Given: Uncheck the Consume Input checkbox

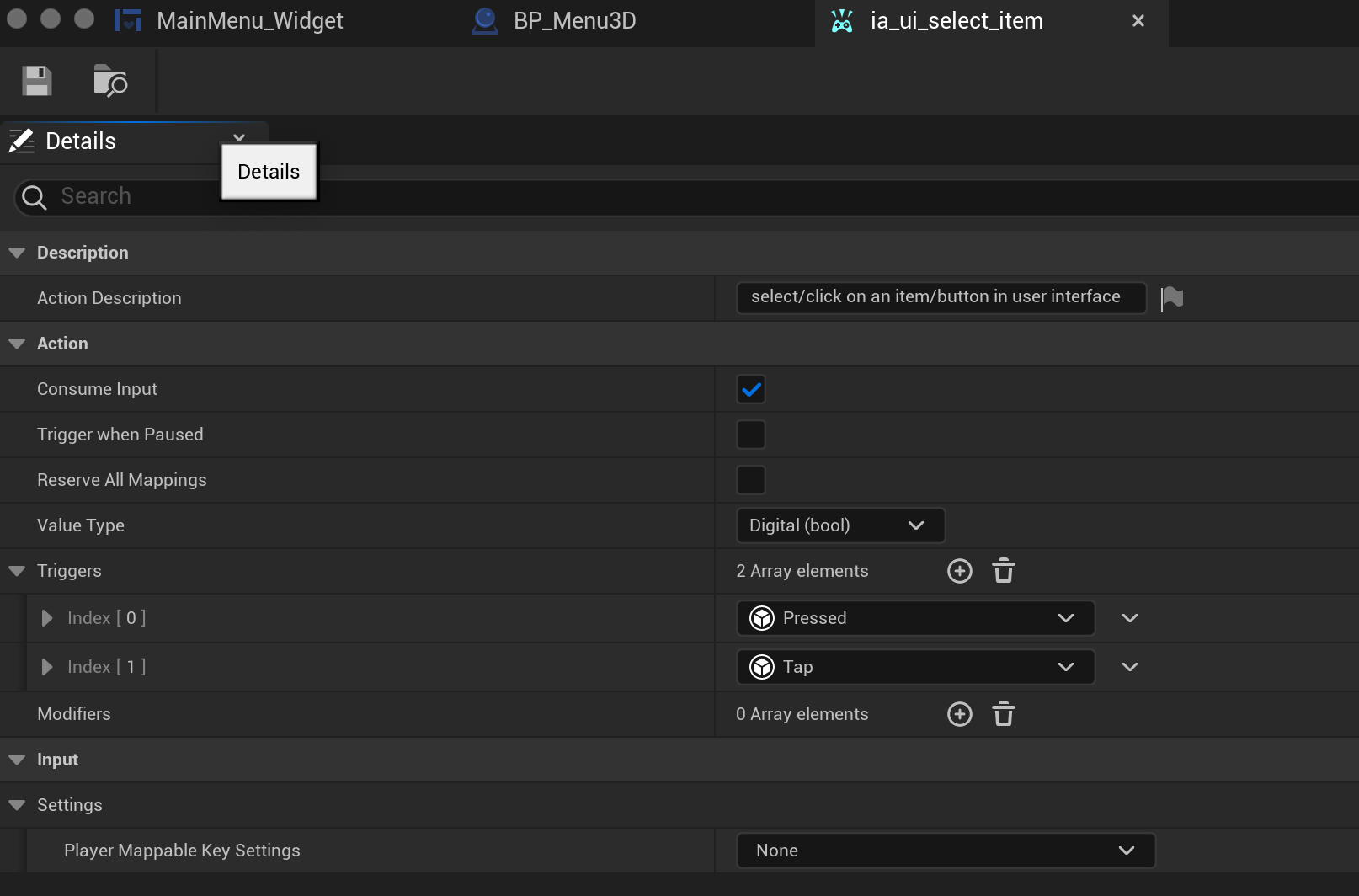Looking at the screenshot, I should [x=751, y=389].
